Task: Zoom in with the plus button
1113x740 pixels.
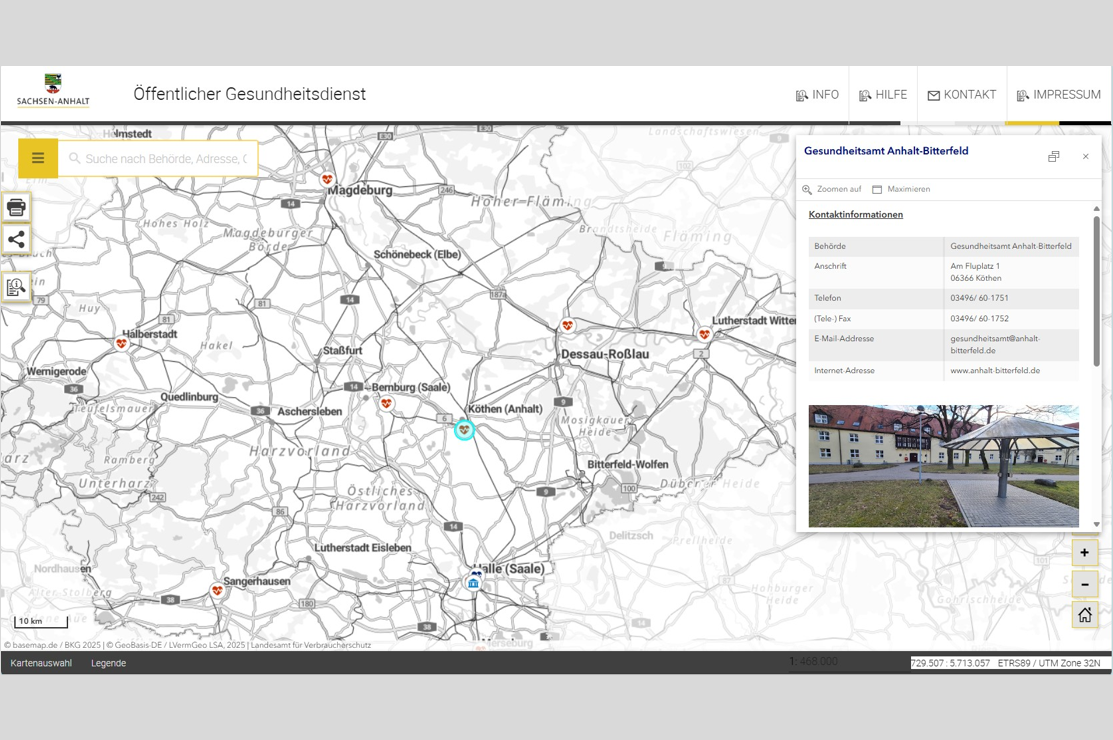Action: click(x=1084, y=553)
